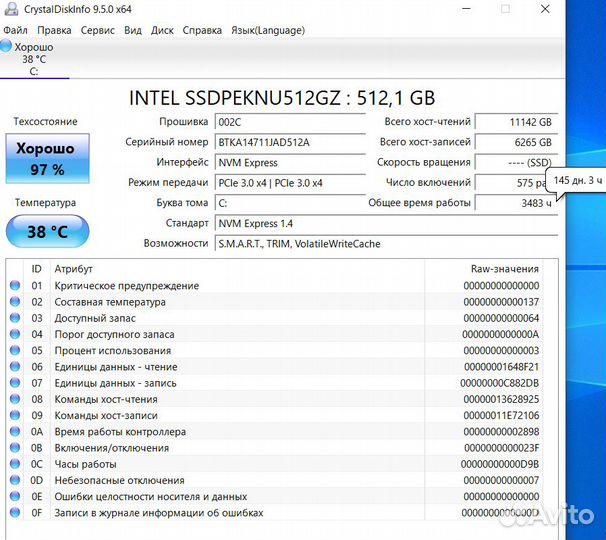Click raw value 0000013628925
606x540 pixels.
(x=501, y=399)
